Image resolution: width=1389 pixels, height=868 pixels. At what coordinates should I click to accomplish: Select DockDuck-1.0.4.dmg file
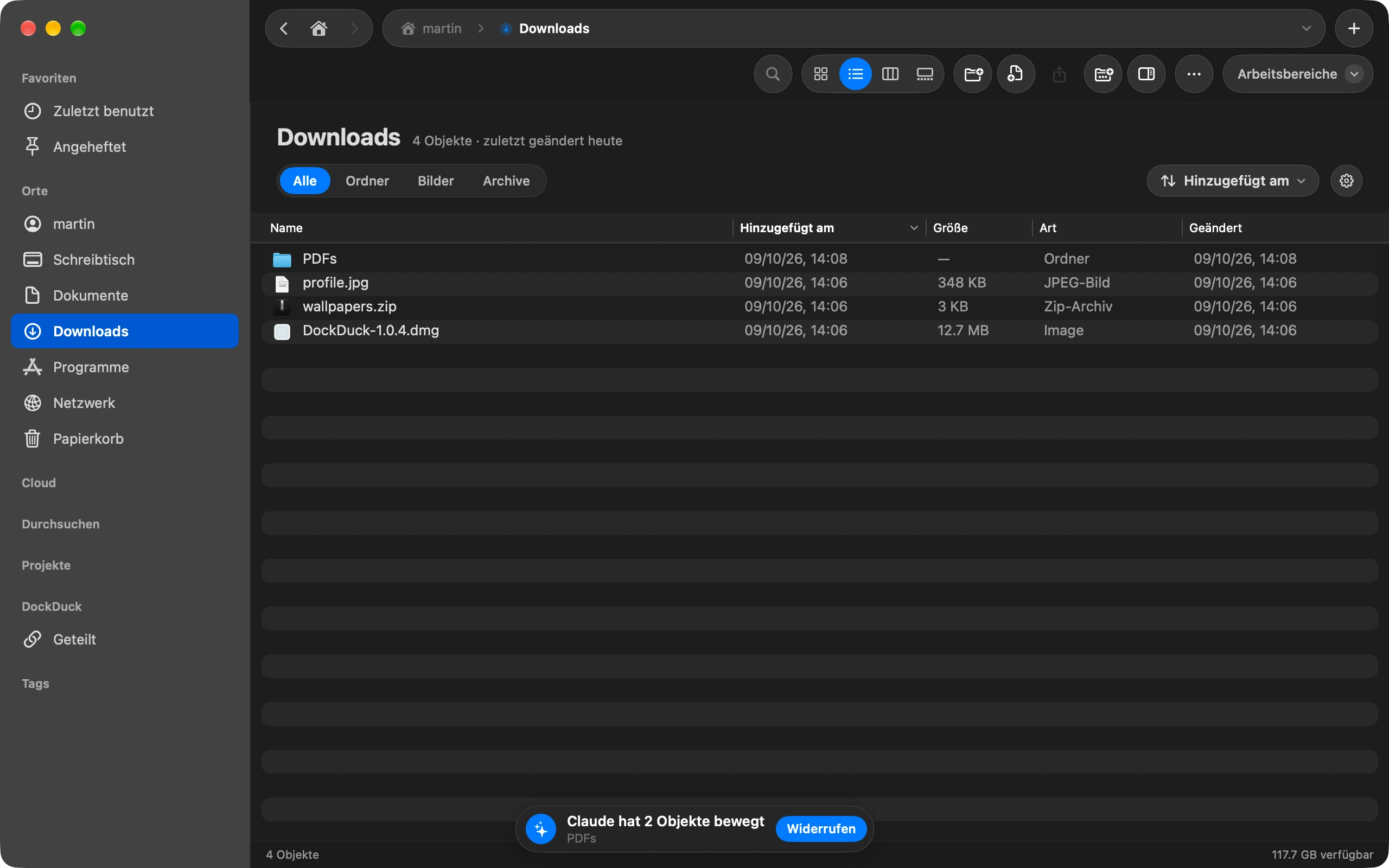point(820,331)
